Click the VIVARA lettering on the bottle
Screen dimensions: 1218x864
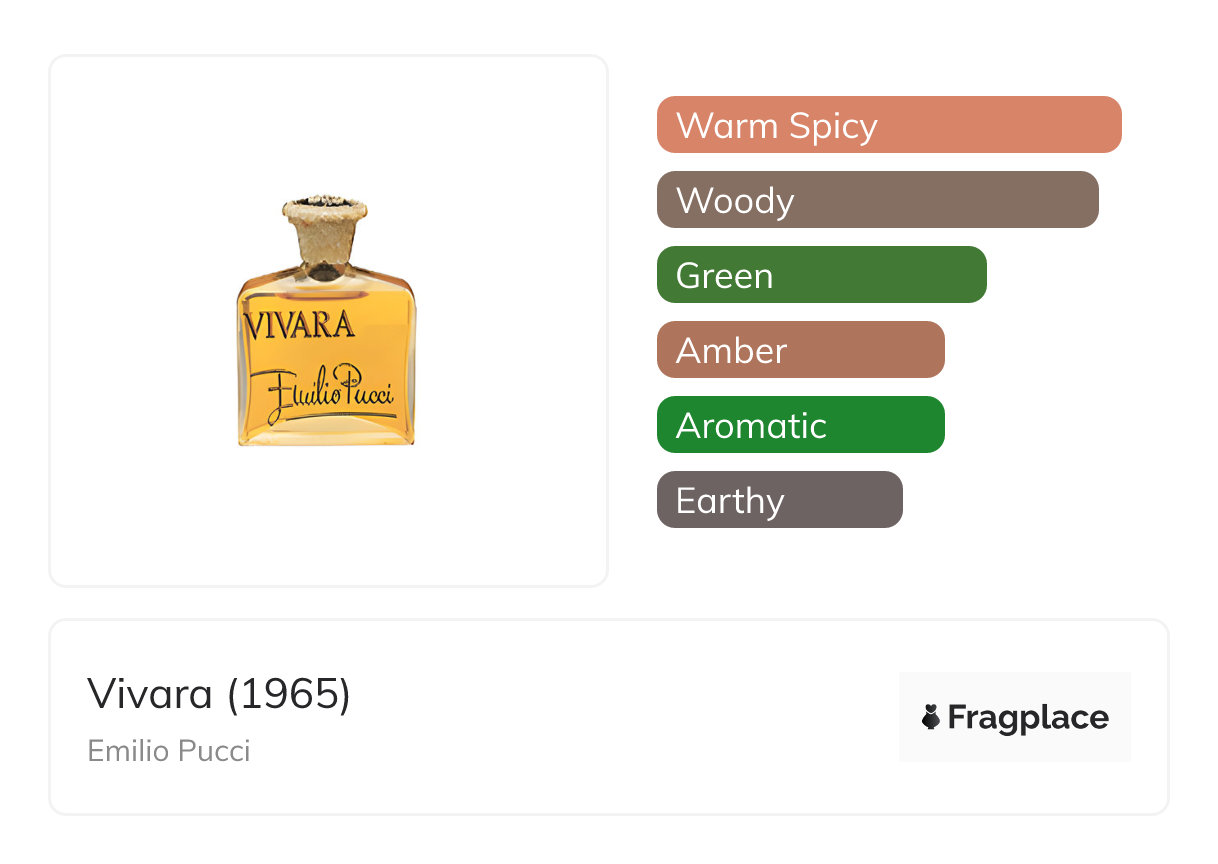click(x=299, y=325)
